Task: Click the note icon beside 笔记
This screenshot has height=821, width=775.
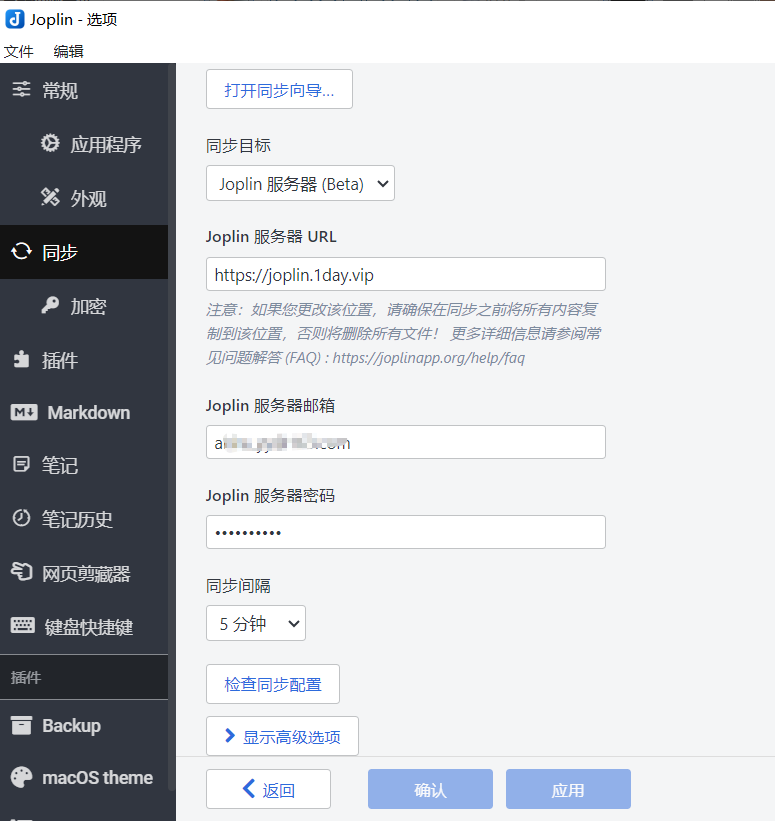Action: click(21, 464)
